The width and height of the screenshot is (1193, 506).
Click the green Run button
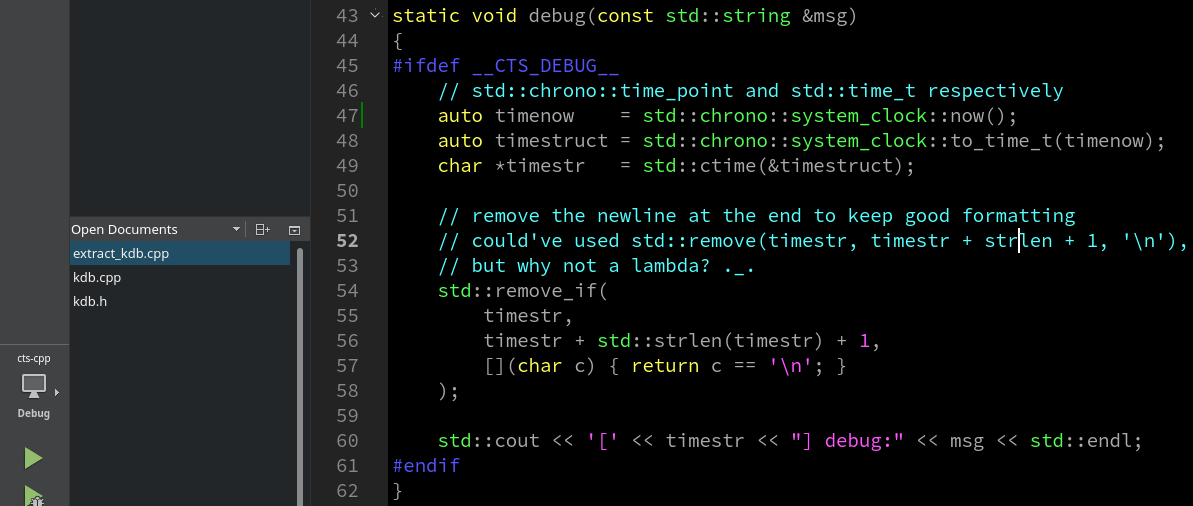point(34,458)
